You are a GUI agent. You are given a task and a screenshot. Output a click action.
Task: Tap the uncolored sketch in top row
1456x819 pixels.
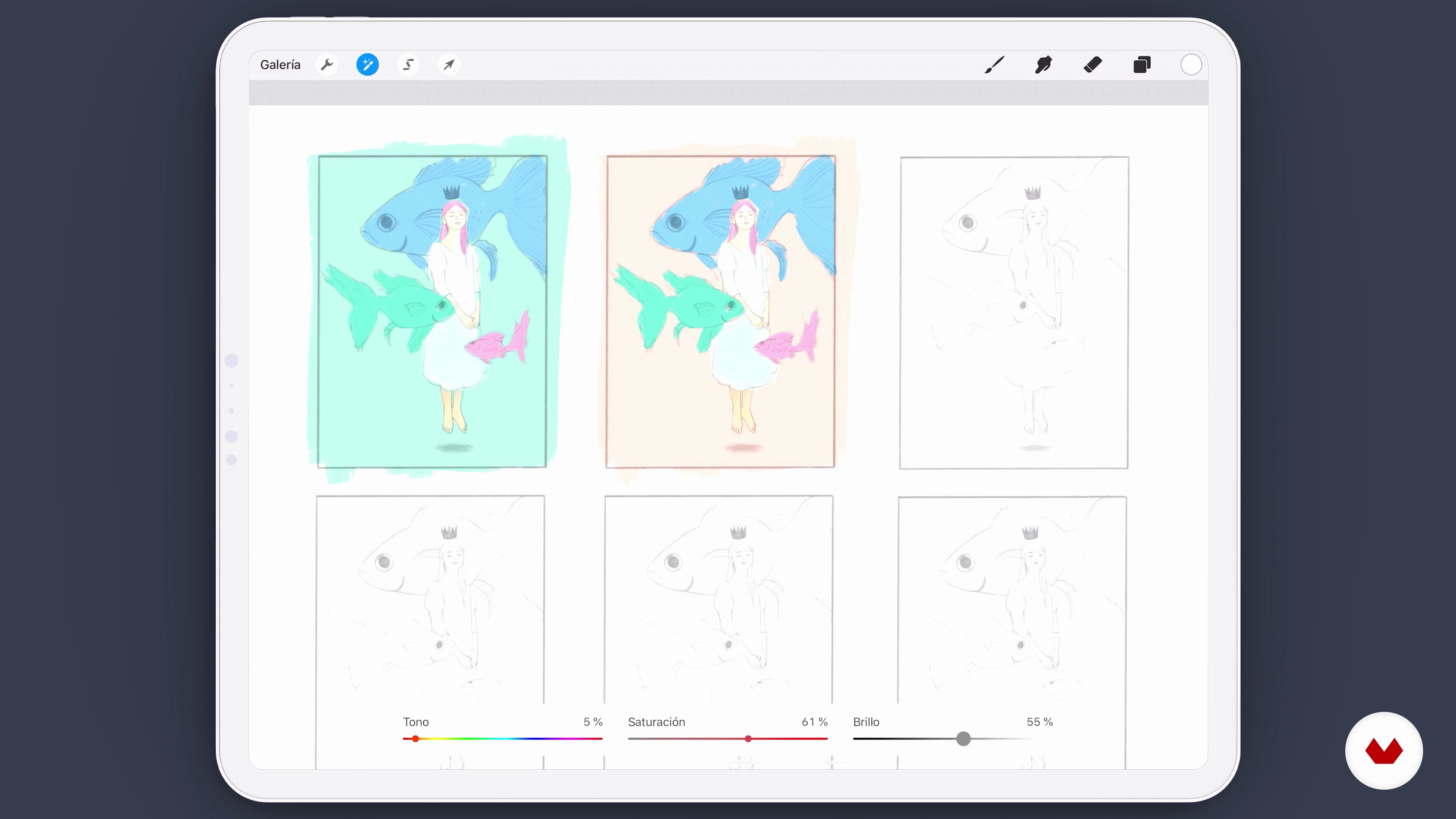coord(1014,312)
